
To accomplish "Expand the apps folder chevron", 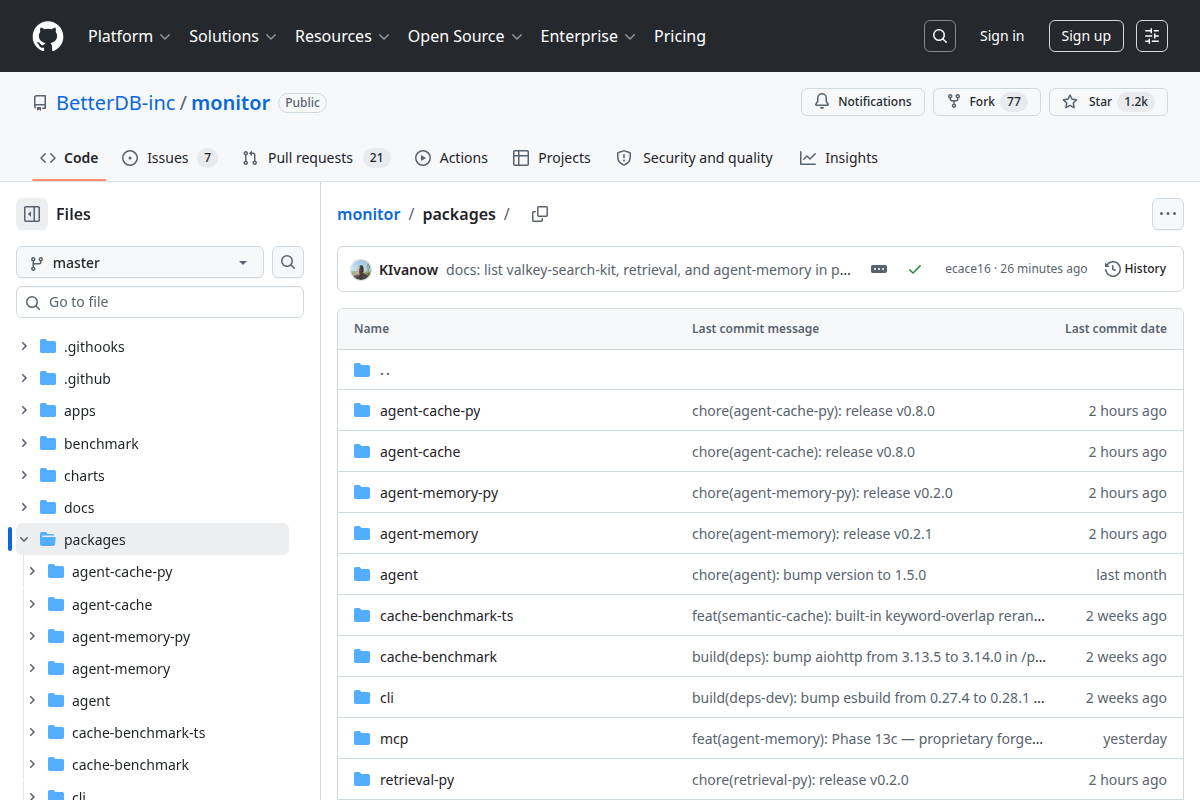I will coord(24,411).
